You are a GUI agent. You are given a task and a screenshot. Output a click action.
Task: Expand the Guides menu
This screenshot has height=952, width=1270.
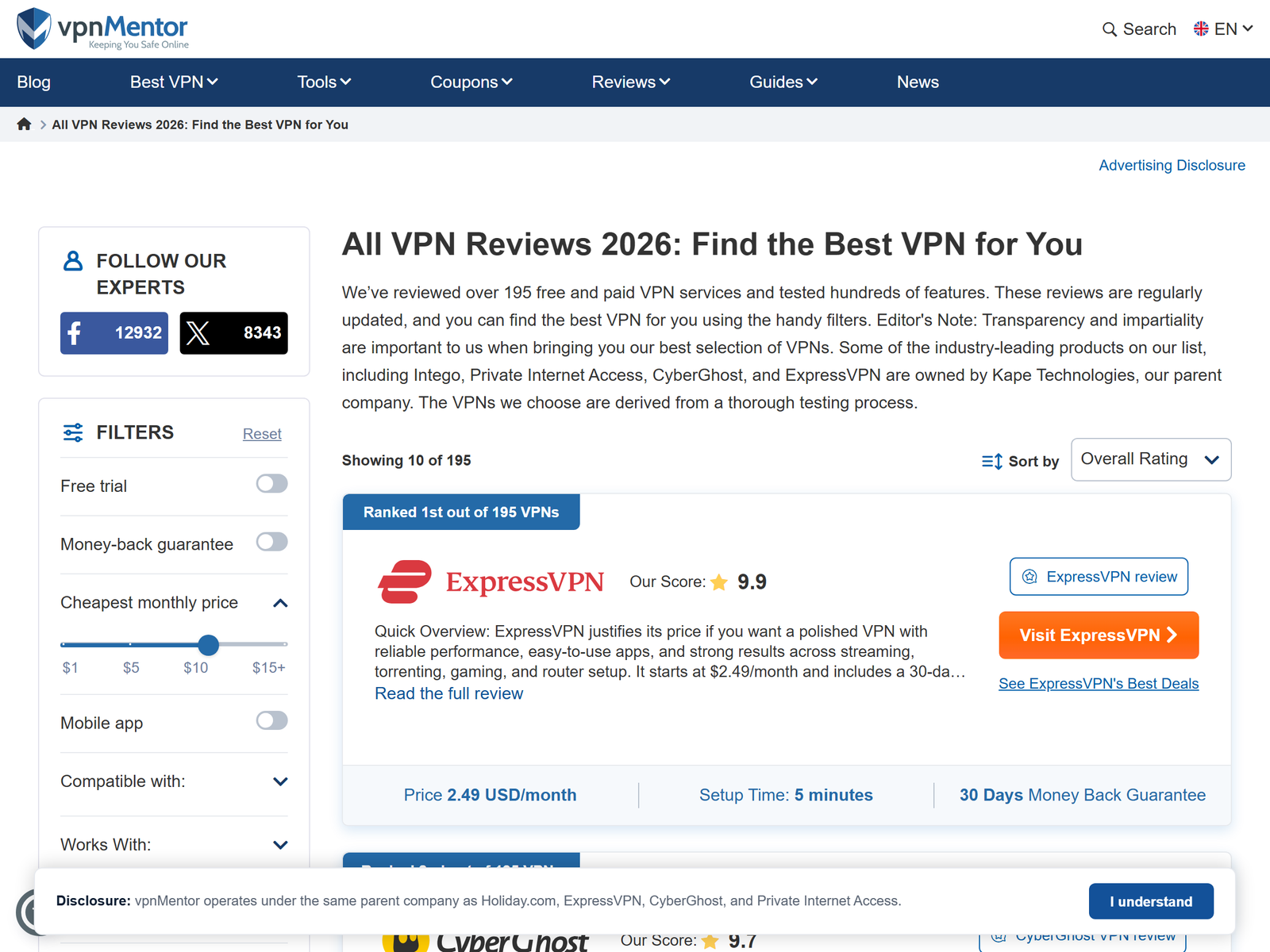(783, 82)
